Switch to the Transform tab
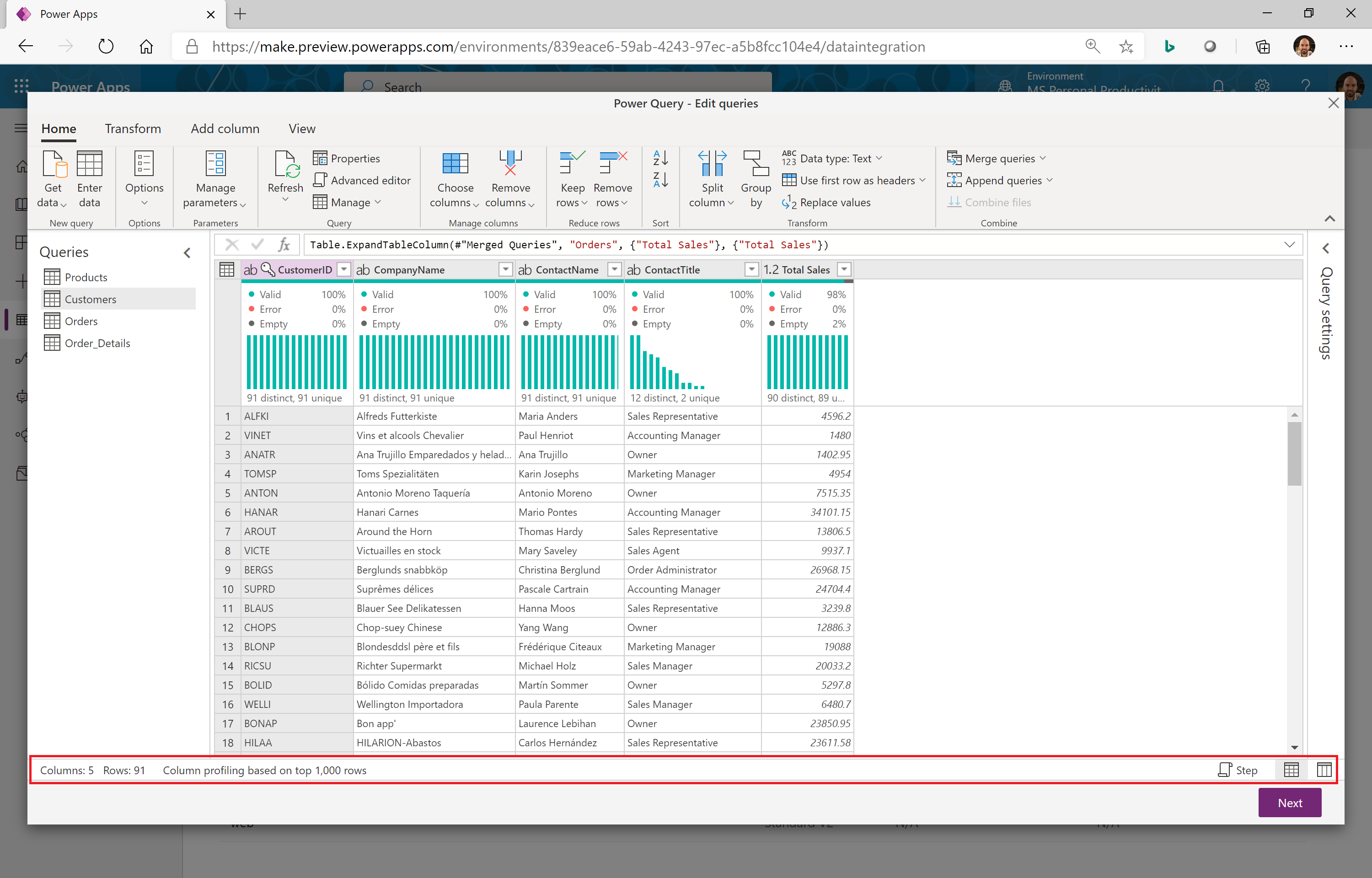Screen dimensions: 1372x878 tap(133, 129)
